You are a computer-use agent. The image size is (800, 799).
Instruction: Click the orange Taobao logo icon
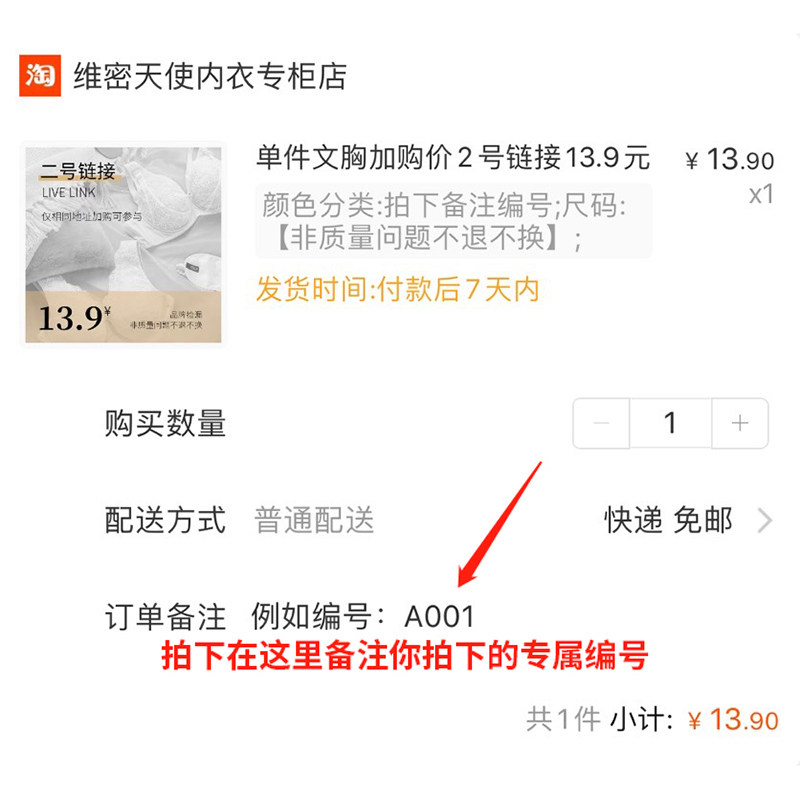(40, 76)
